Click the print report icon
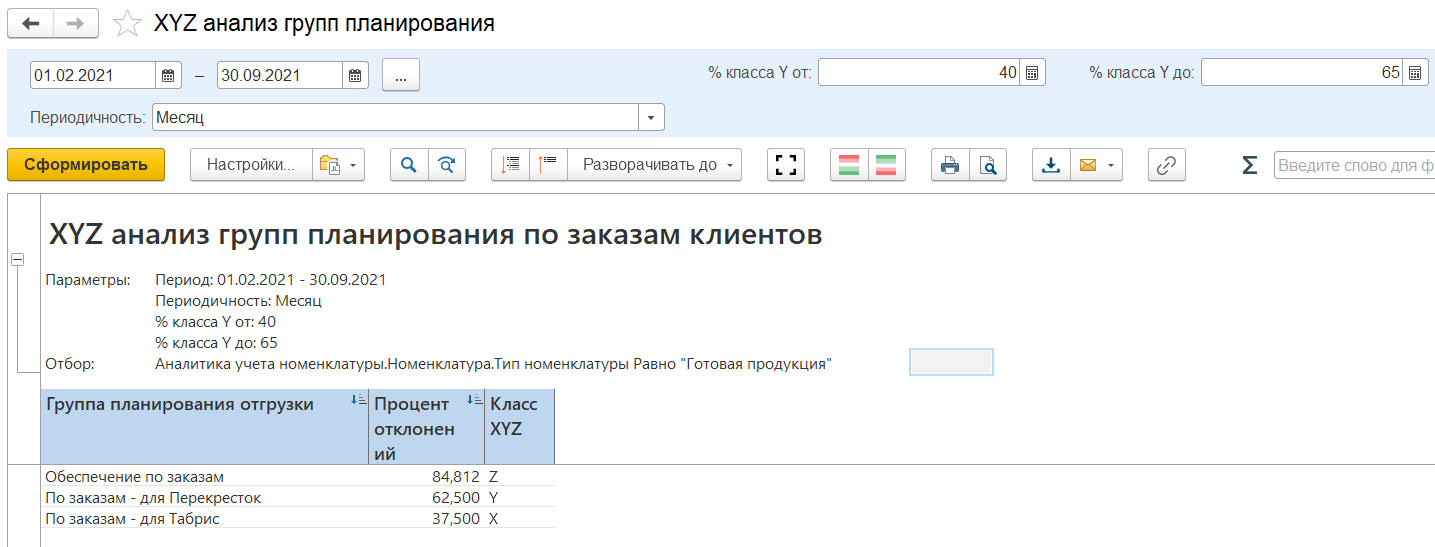Viewport: 1435px width, 547px height. (x=949, y=166)
